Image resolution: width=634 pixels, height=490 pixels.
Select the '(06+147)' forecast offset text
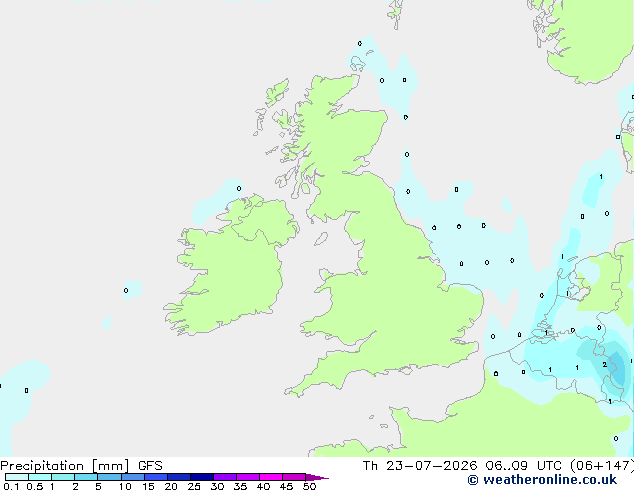point(602,466)
